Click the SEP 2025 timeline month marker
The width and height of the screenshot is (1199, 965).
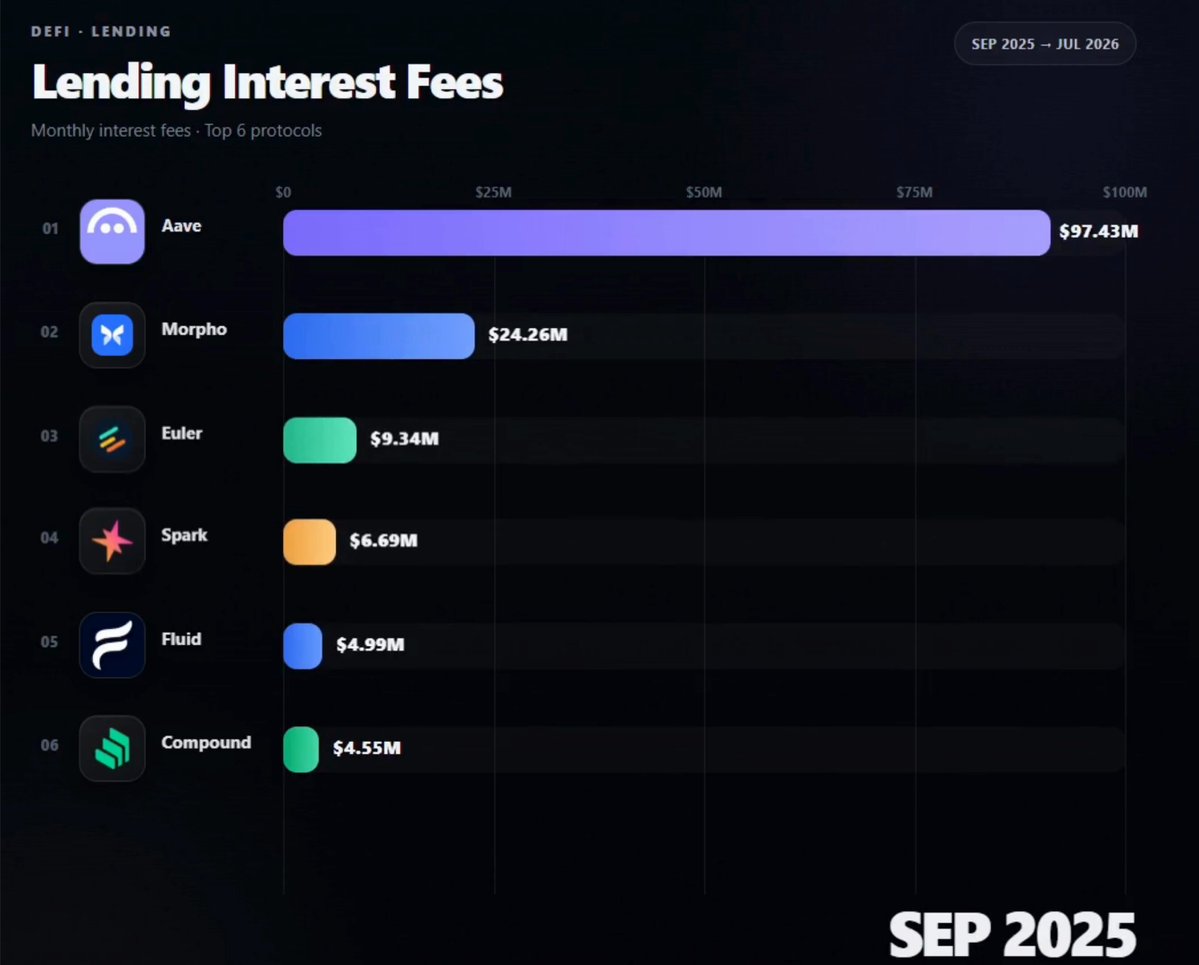point(1012,934)
